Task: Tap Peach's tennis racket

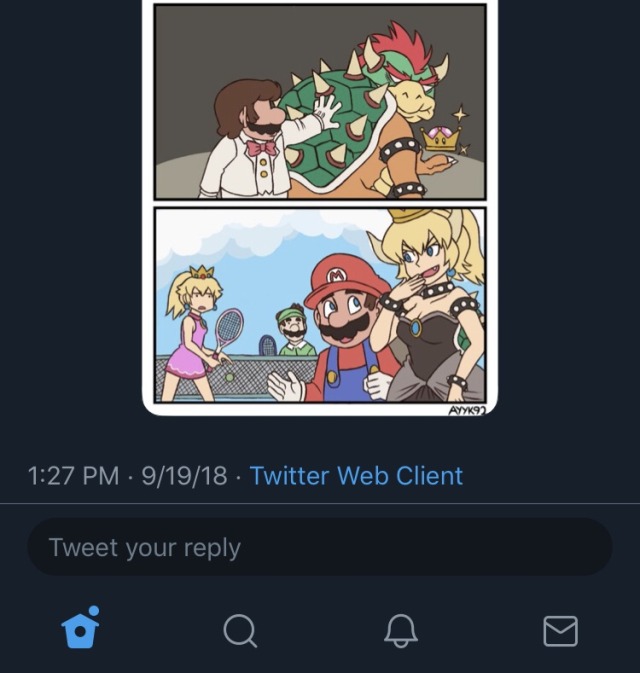Action: tap(228, 327)
